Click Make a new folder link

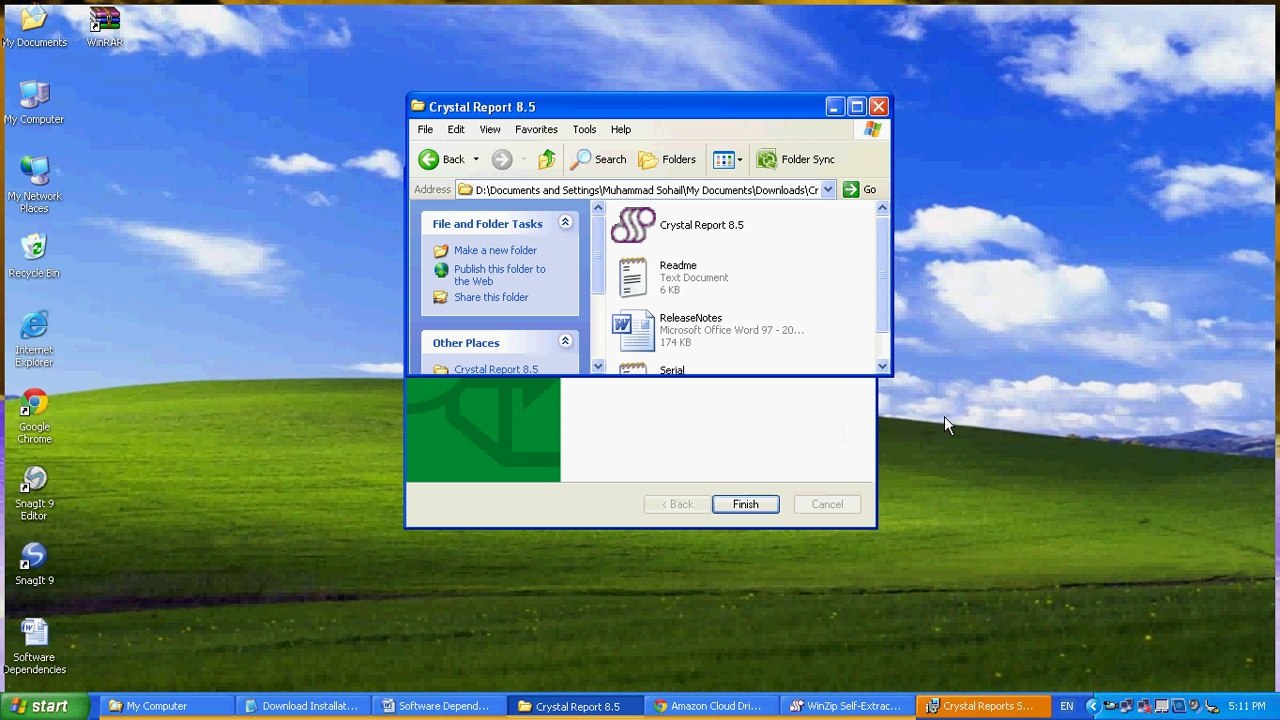(x=495, y=250)
